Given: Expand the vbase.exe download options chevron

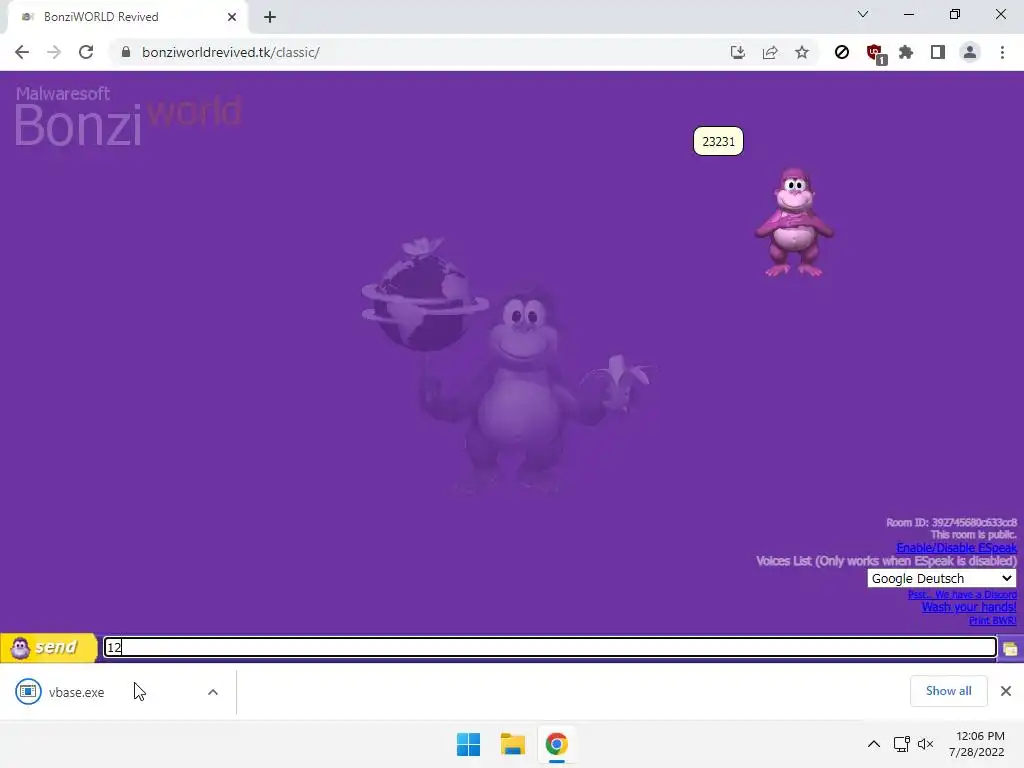Looking at the screenshot, I should tap(213, 692).
